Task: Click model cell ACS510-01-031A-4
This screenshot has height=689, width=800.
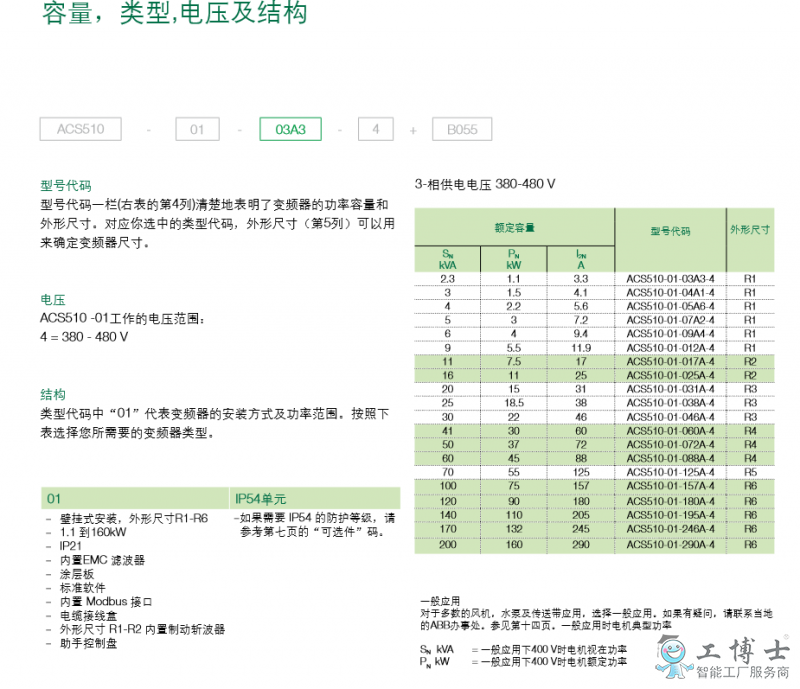Action: click(x=670, y=389)
